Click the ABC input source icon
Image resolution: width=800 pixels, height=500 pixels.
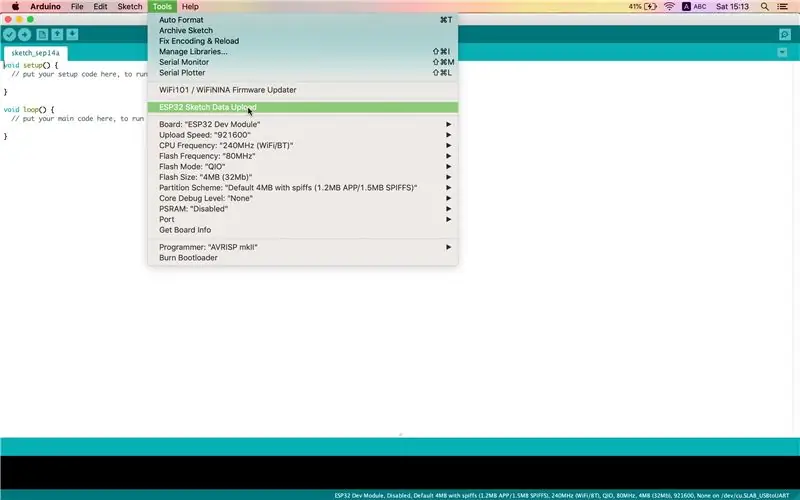694,7
